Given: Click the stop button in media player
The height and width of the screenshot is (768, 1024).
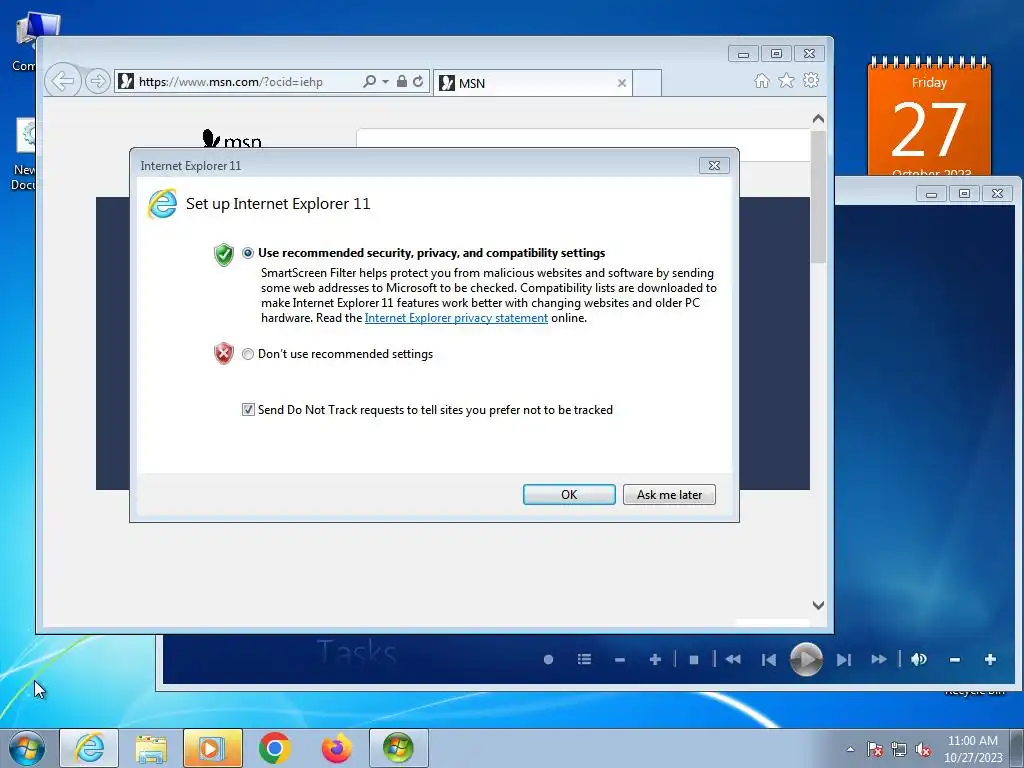Looking at the screenshot, I should point(694,660).
